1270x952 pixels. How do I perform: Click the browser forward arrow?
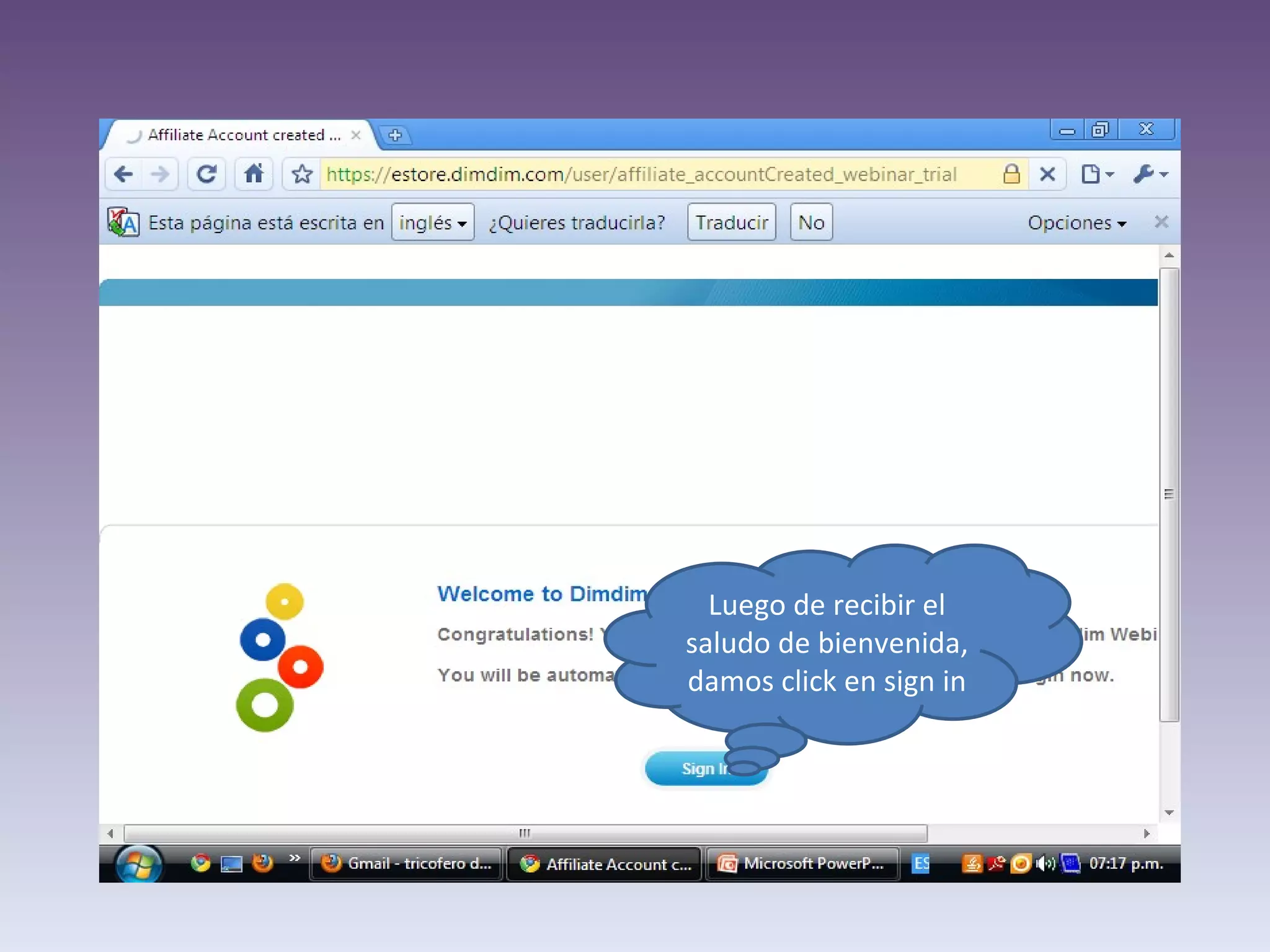point(159,174)
